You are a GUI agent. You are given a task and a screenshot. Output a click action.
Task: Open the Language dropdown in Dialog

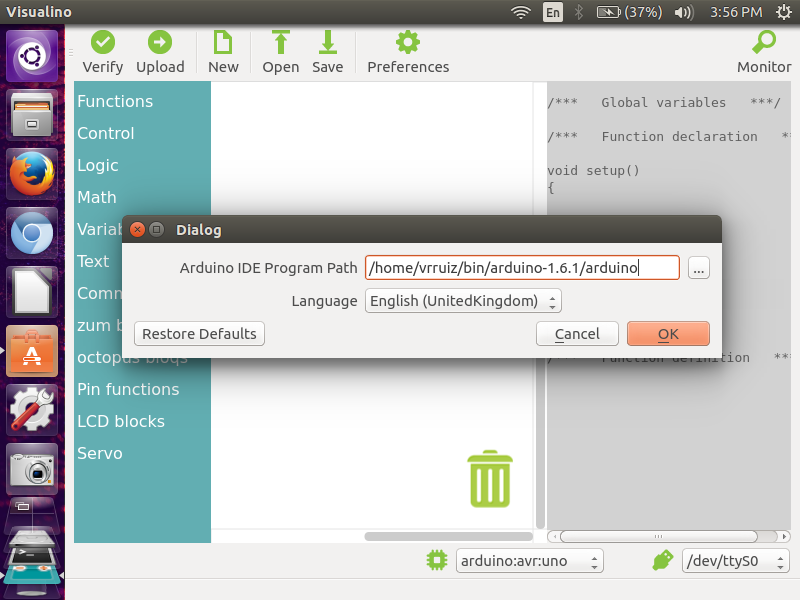pos(463,301)
